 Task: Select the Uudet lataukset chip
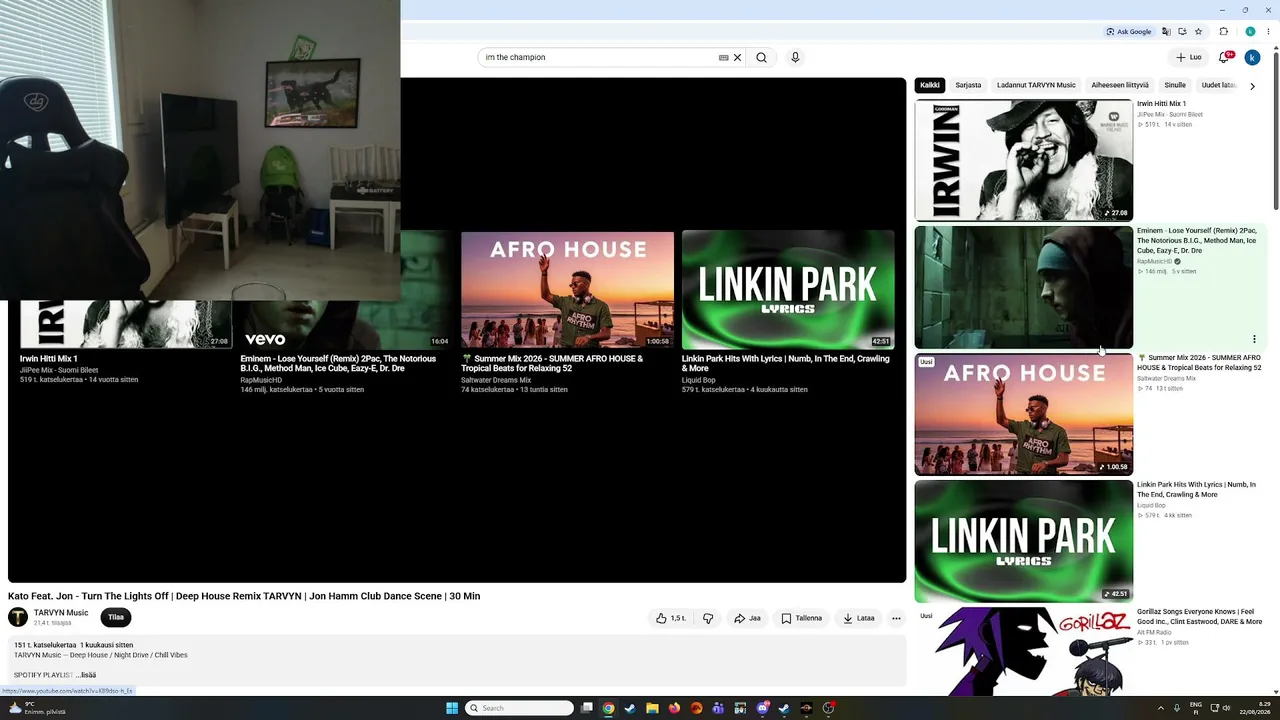(x=1219, y=85)
